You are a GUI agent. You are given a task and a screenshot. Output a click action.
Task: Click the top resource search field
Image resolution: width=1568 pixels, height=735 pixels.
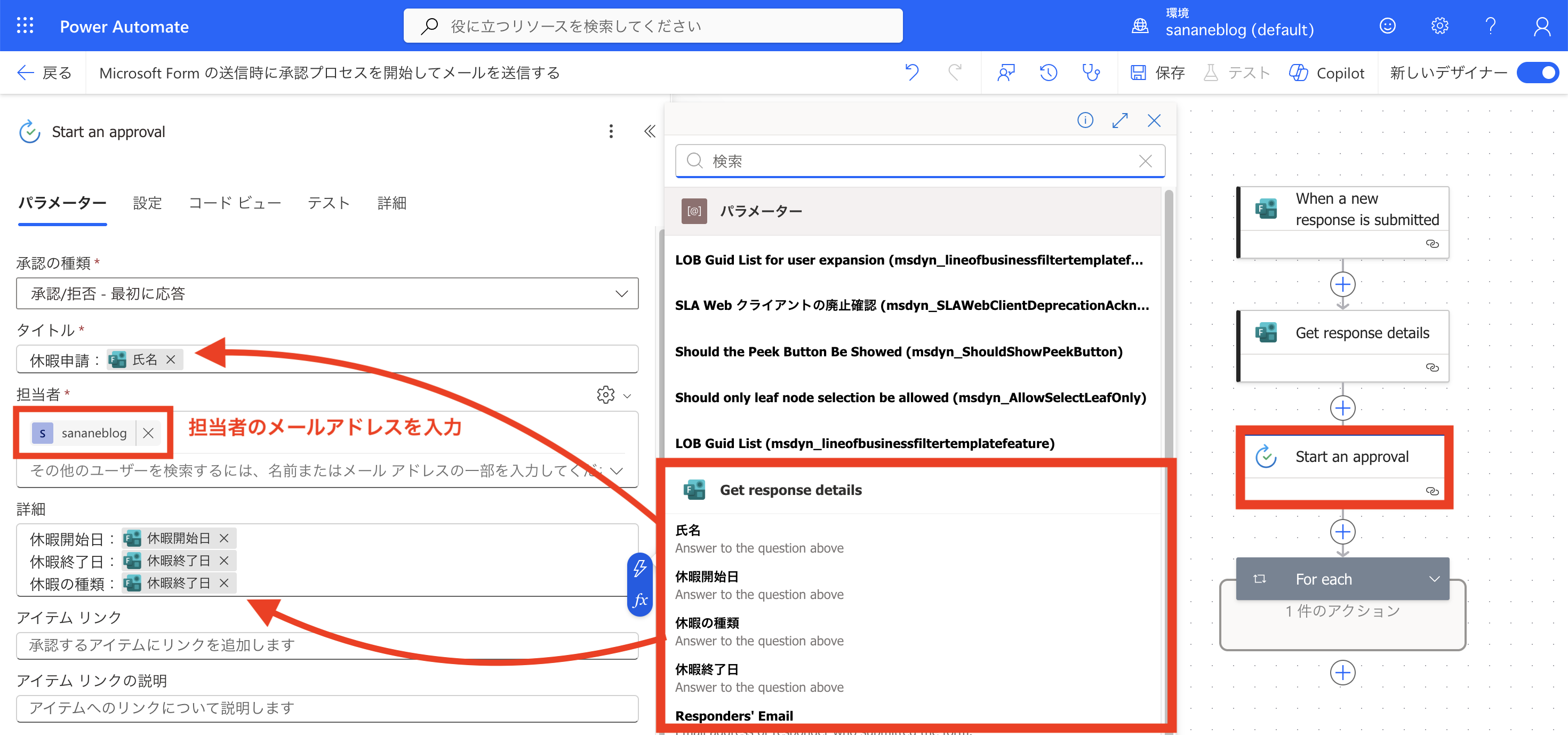coord(652,26)
